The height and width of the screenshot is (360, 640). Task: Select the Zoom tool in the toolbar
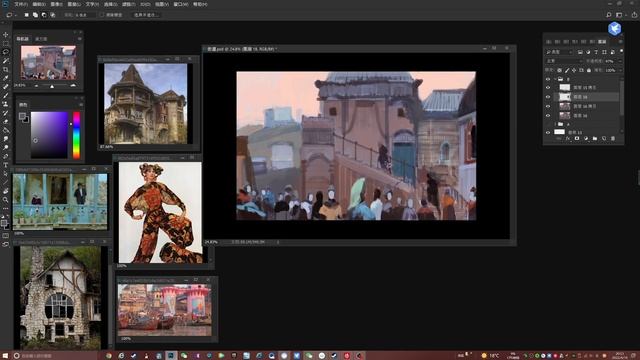(6, 200)
